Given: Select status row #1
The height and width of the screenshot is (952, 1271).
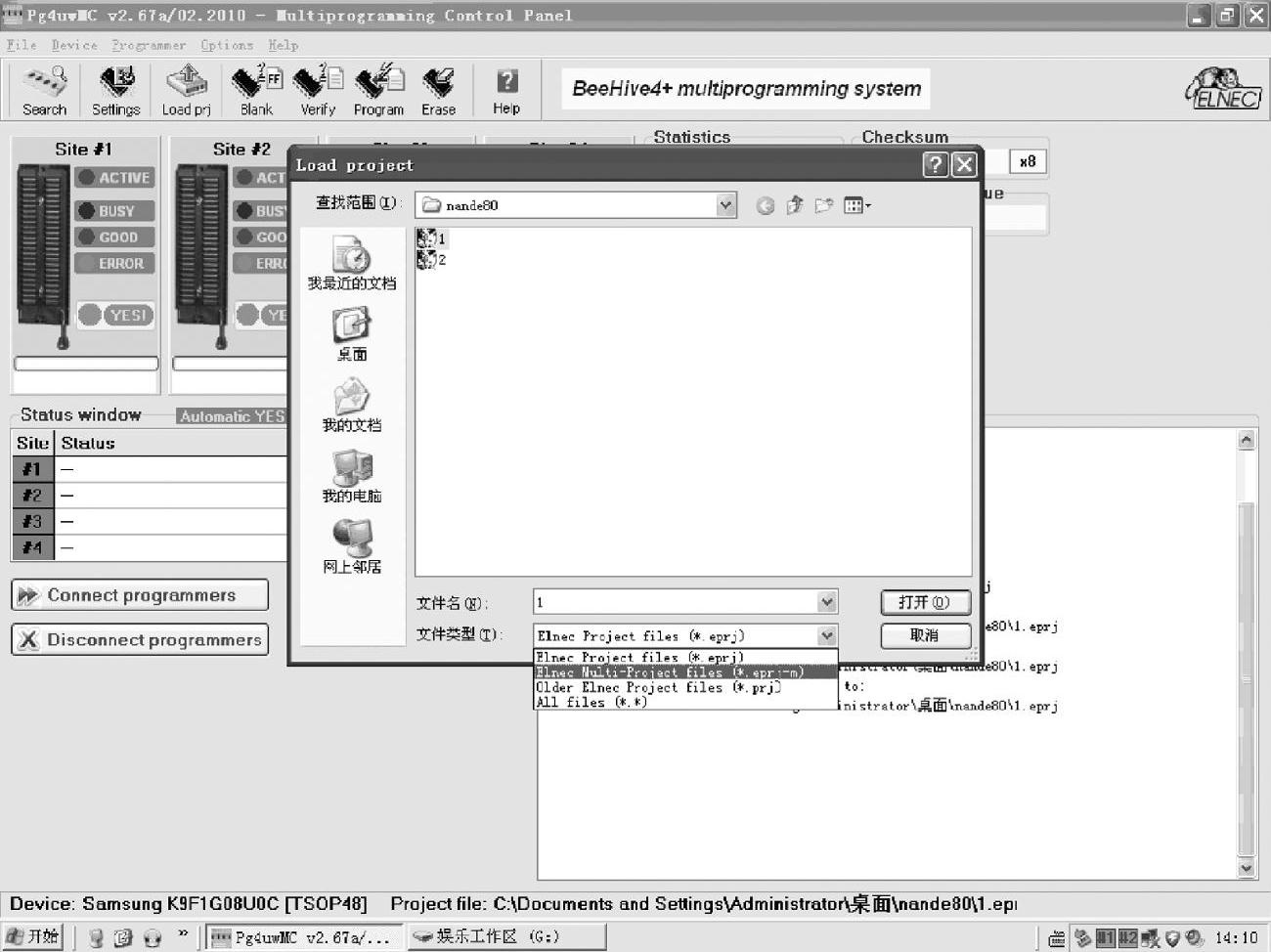Looking at the screenshot, I should tap(150, 469).
